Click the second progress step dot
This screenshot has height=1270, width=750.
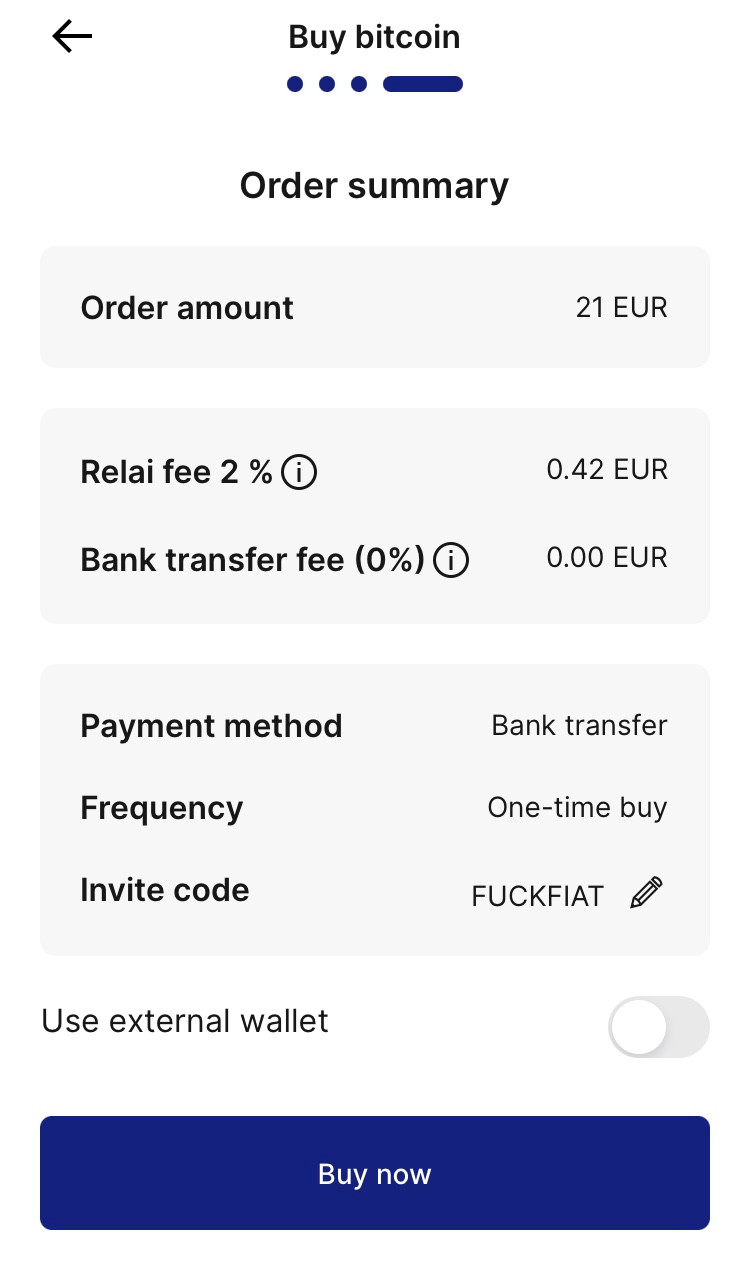coord(327,84)
